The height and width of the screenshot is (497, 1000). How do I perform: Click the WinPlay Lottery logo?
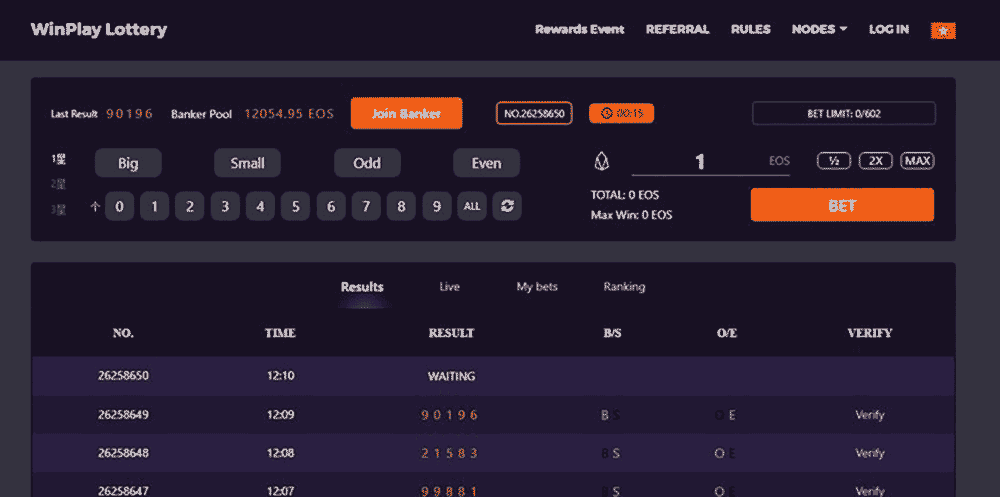tap(99, 29)
